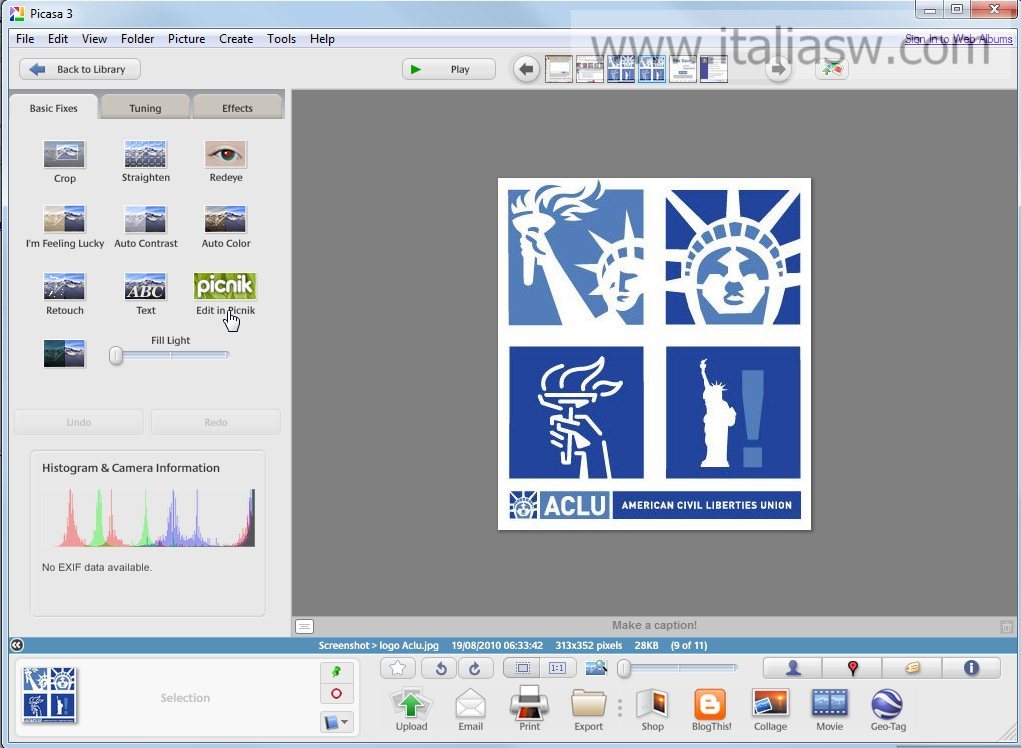Go to the next photo arrow
Image resolution: width=1021 pixels, height=748 pixels.
click(777, 69)
